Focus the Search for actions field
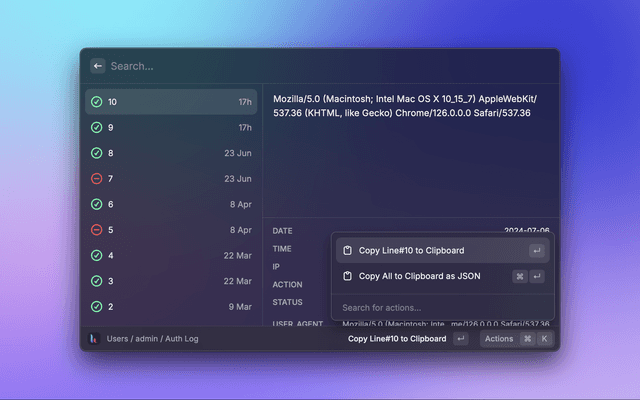 point(440,307)
